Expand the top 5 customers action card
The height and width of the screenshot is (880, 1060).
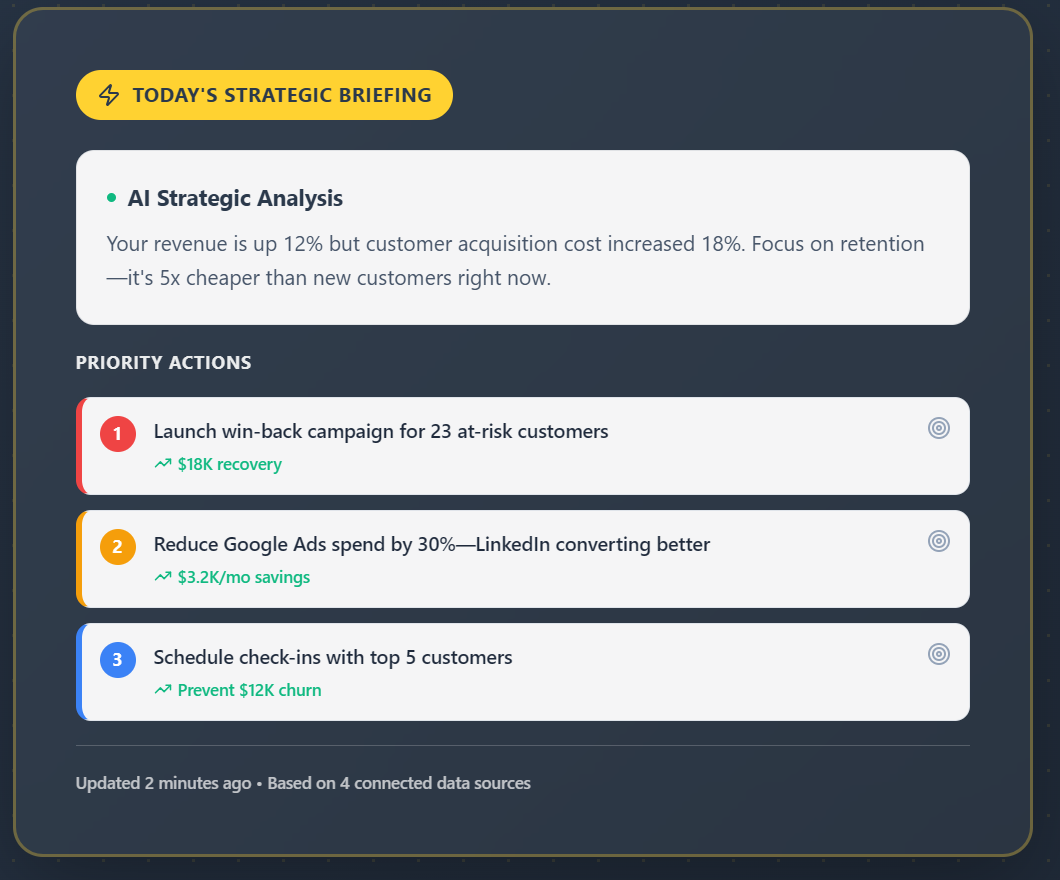click(520, 672)
